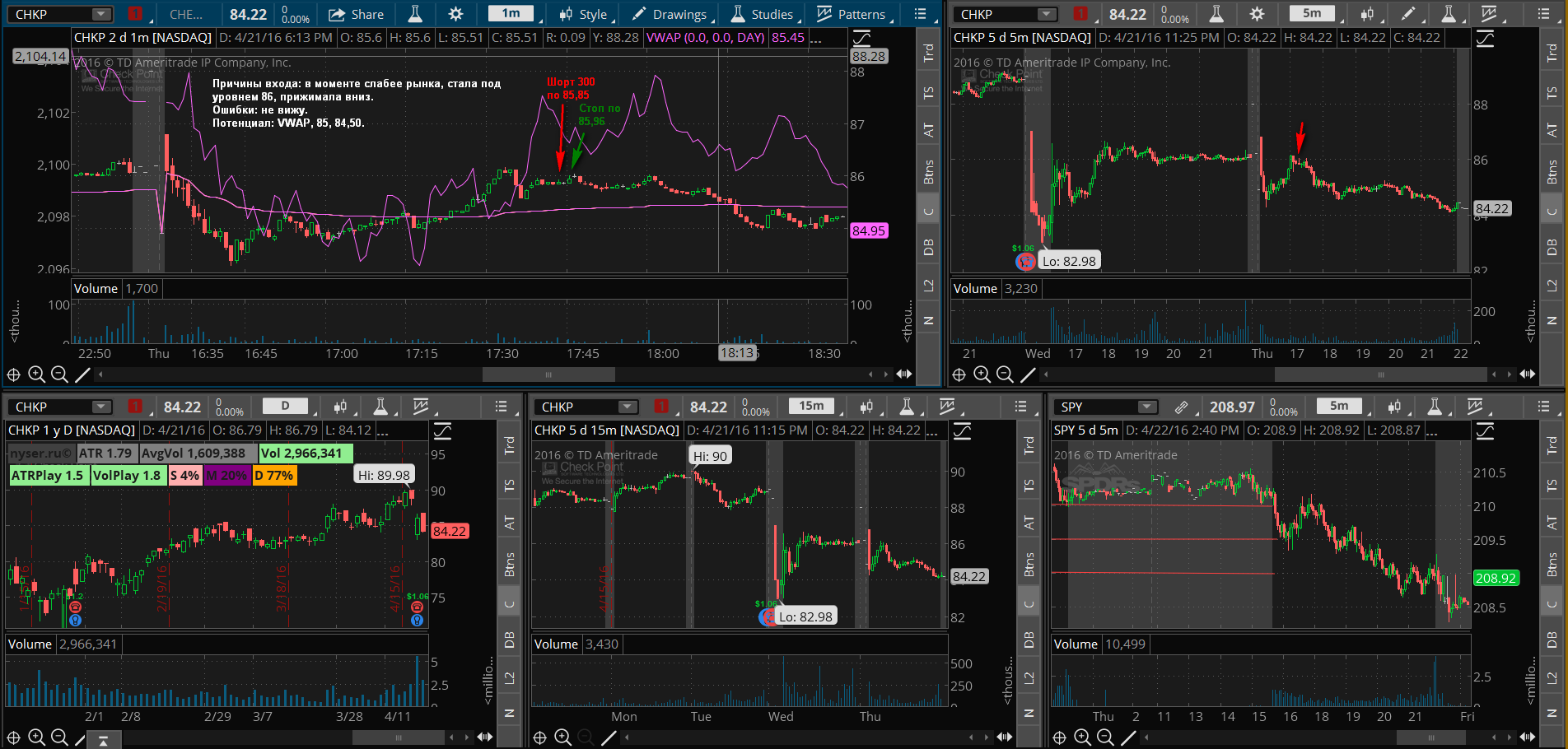Toggle AT side tab in 1m chart
The image size is (1568, 749).
[929, 130]
